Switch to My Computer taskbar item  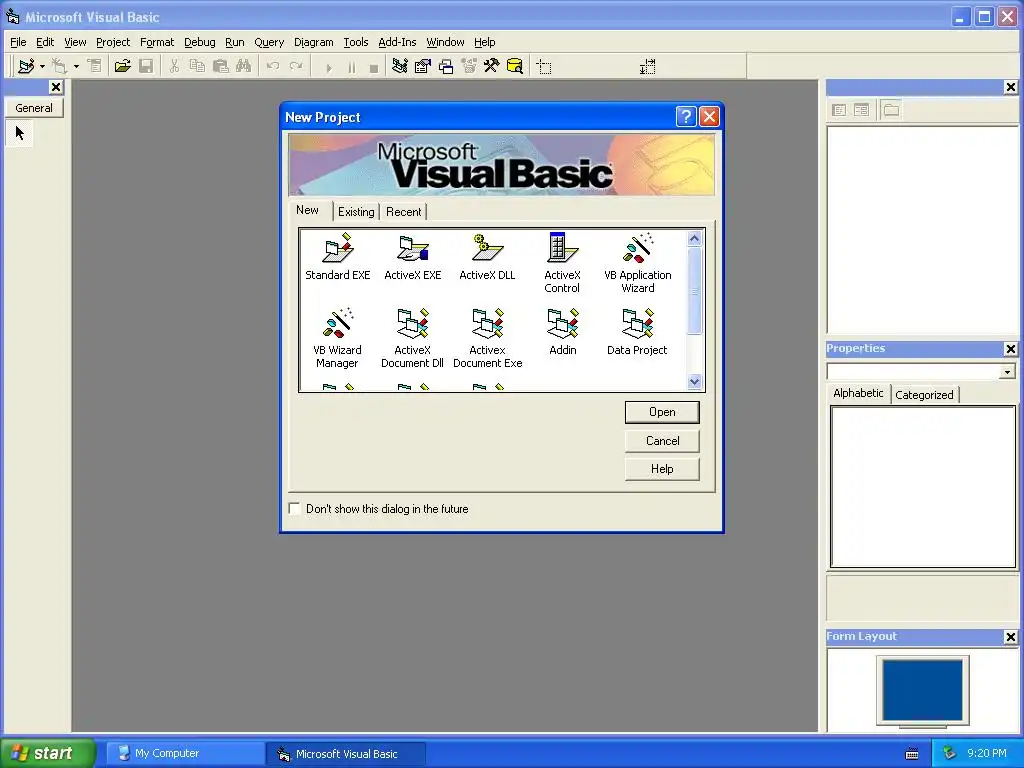[184, 754]
